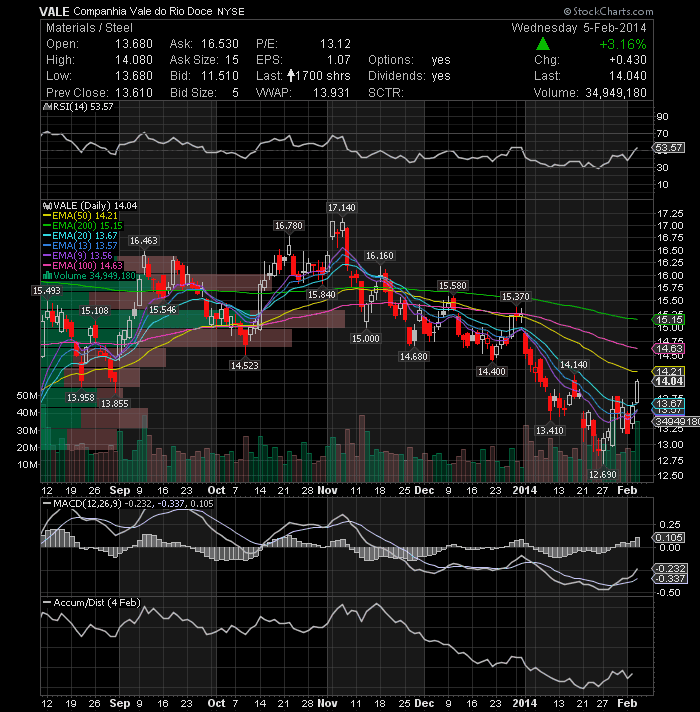
Task: Click the 13.958 low price label
Action: pos(81,398)
